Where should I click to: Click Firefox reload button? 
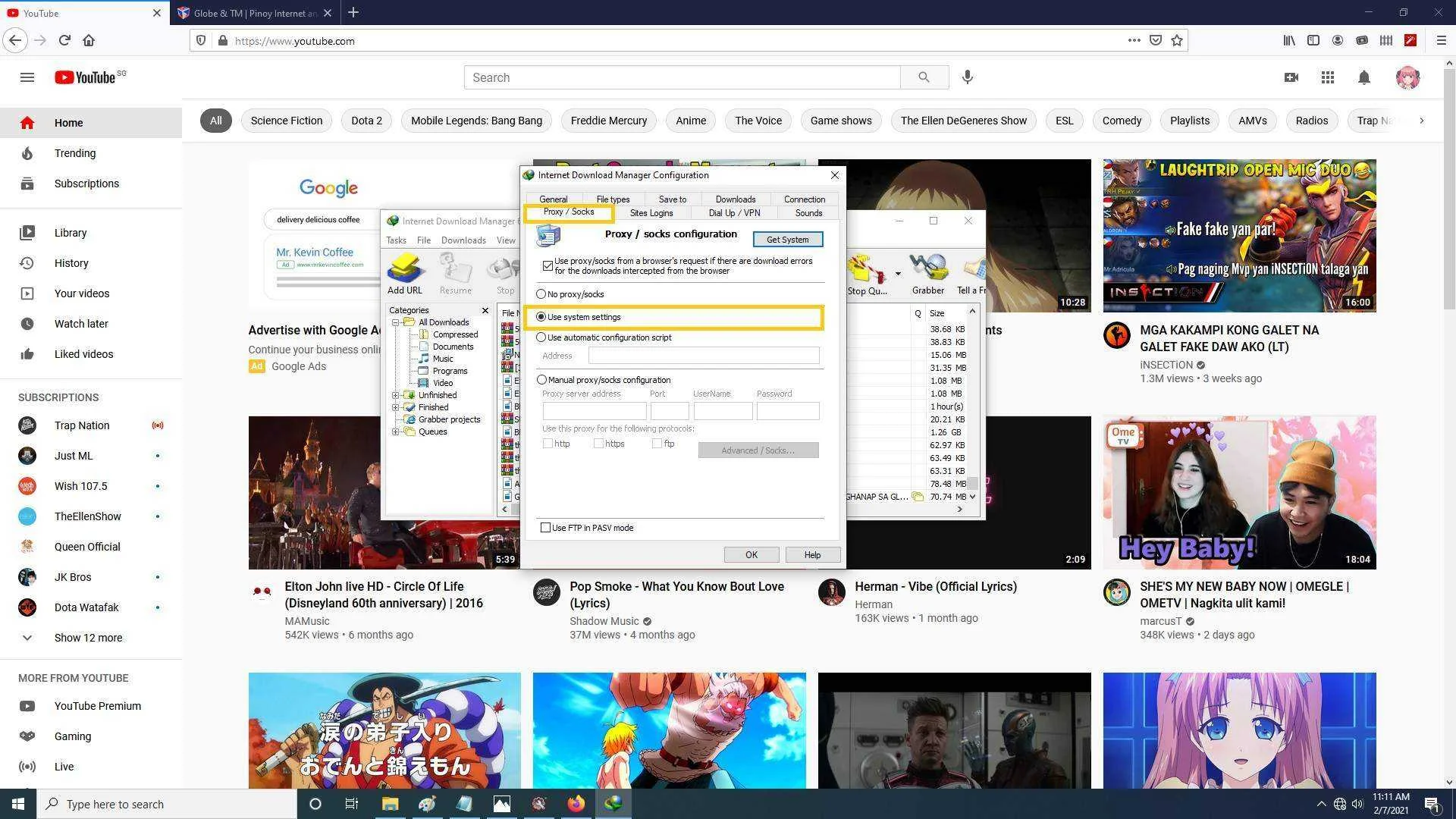pos(64,40)
